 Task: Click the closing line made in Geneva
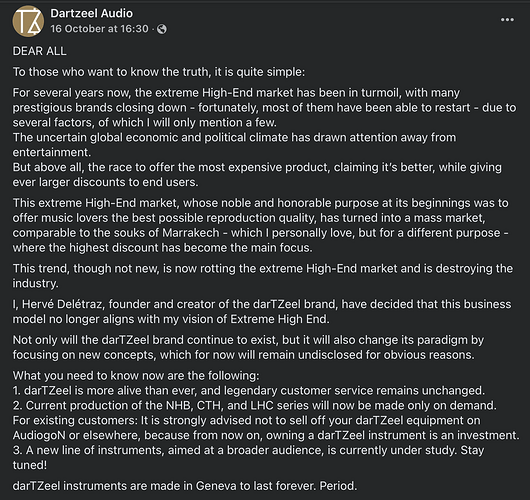pyautogui.click(x=185, y=486)
